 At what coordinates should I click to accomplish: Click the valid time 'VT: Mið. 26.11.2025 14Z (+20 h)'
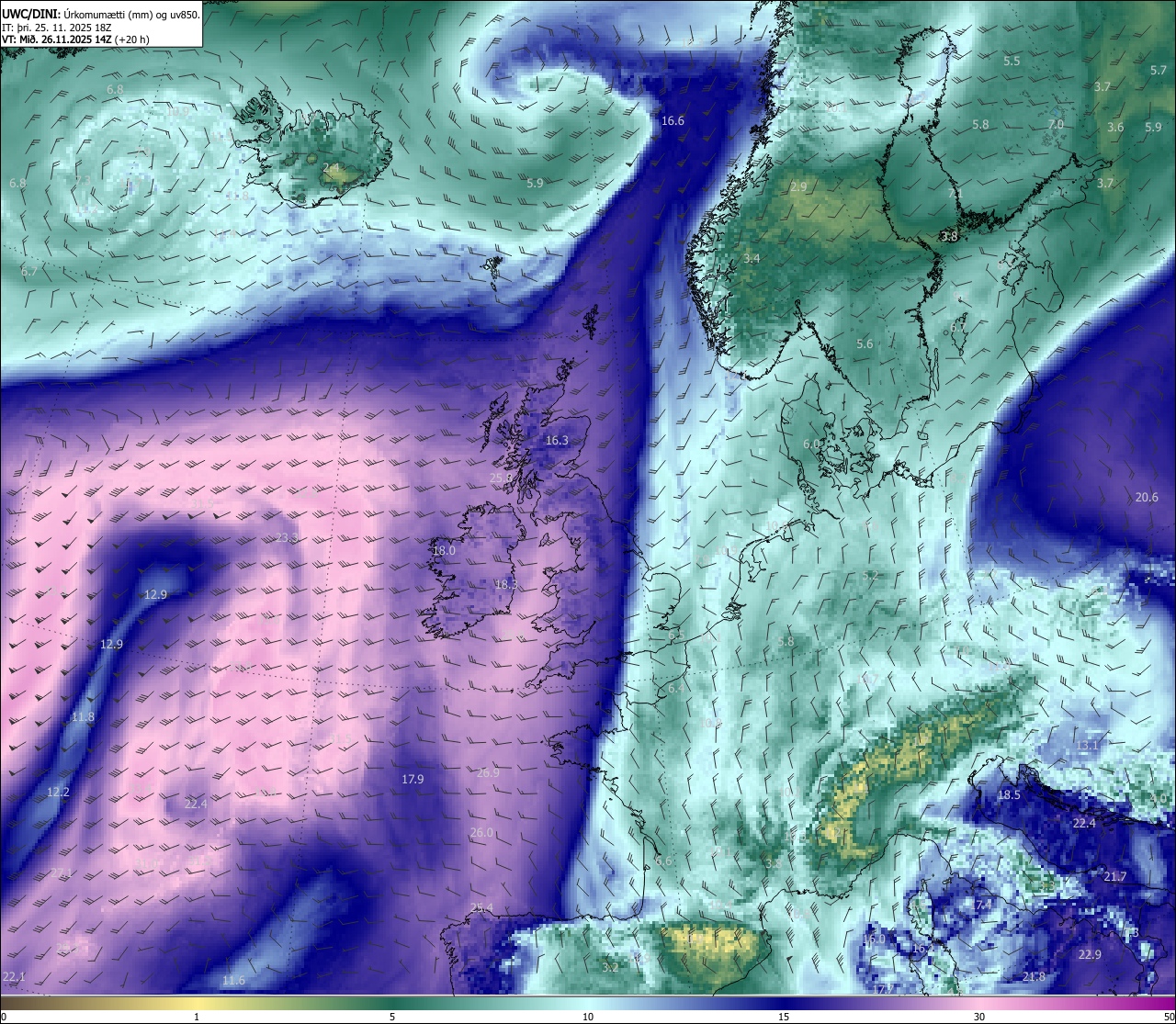coord(75,39)
